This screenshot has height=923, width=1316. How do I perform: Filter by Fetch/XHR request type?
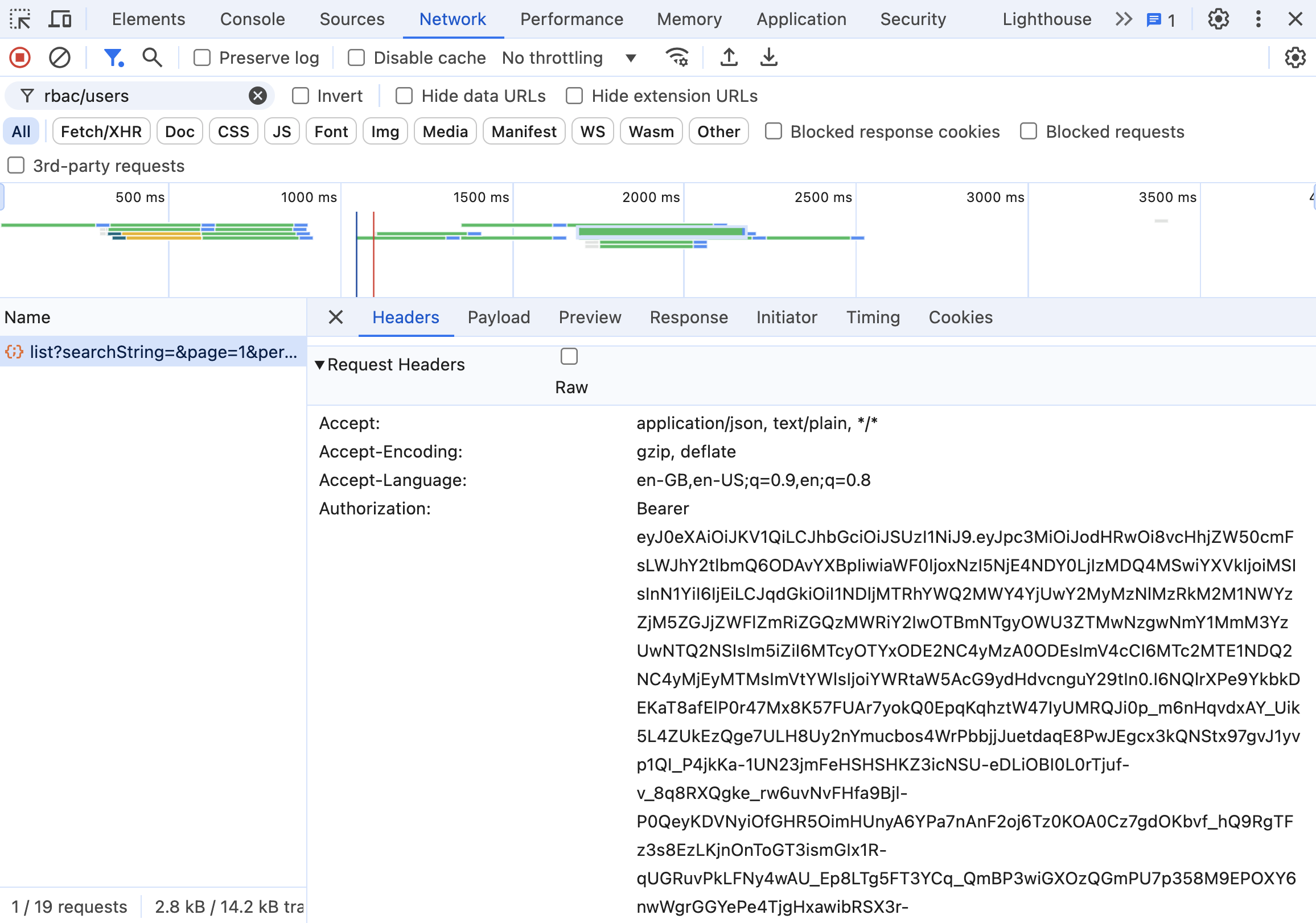point(101,132)
